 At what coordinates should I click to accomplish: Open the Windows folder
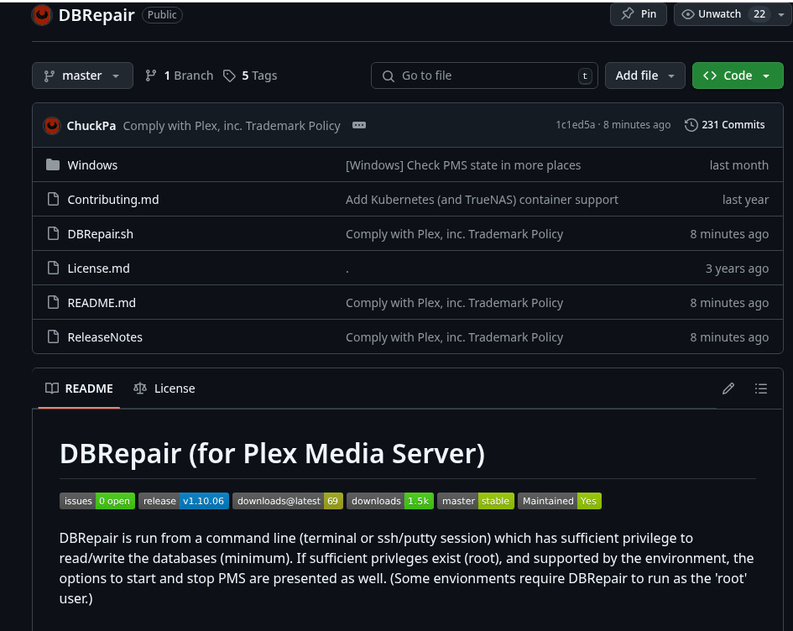point(93,165)
